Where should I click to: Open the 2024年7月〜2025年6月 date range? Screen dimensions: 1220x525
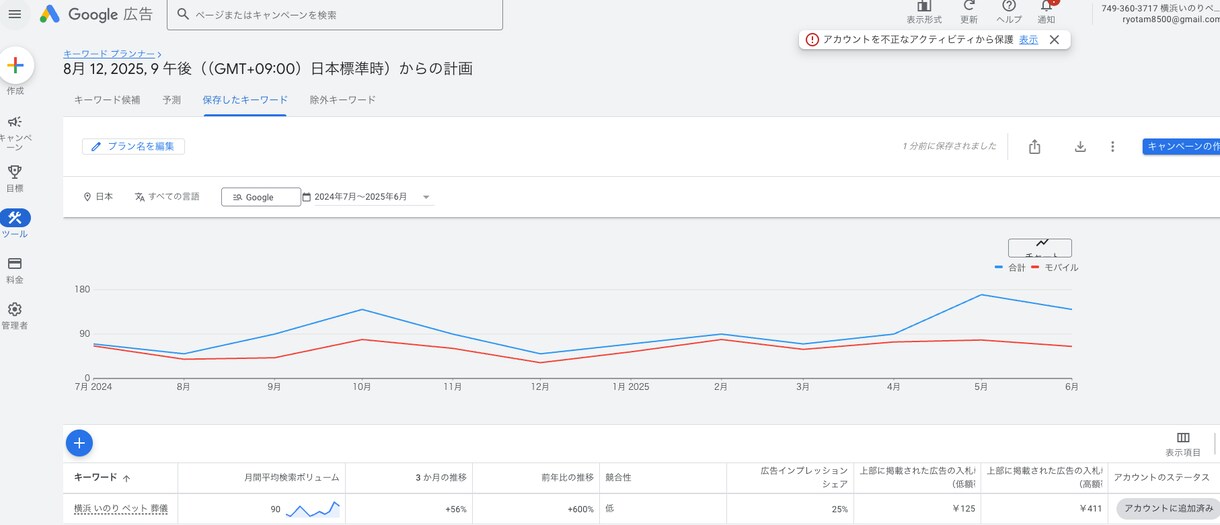[x=360, y=197]
